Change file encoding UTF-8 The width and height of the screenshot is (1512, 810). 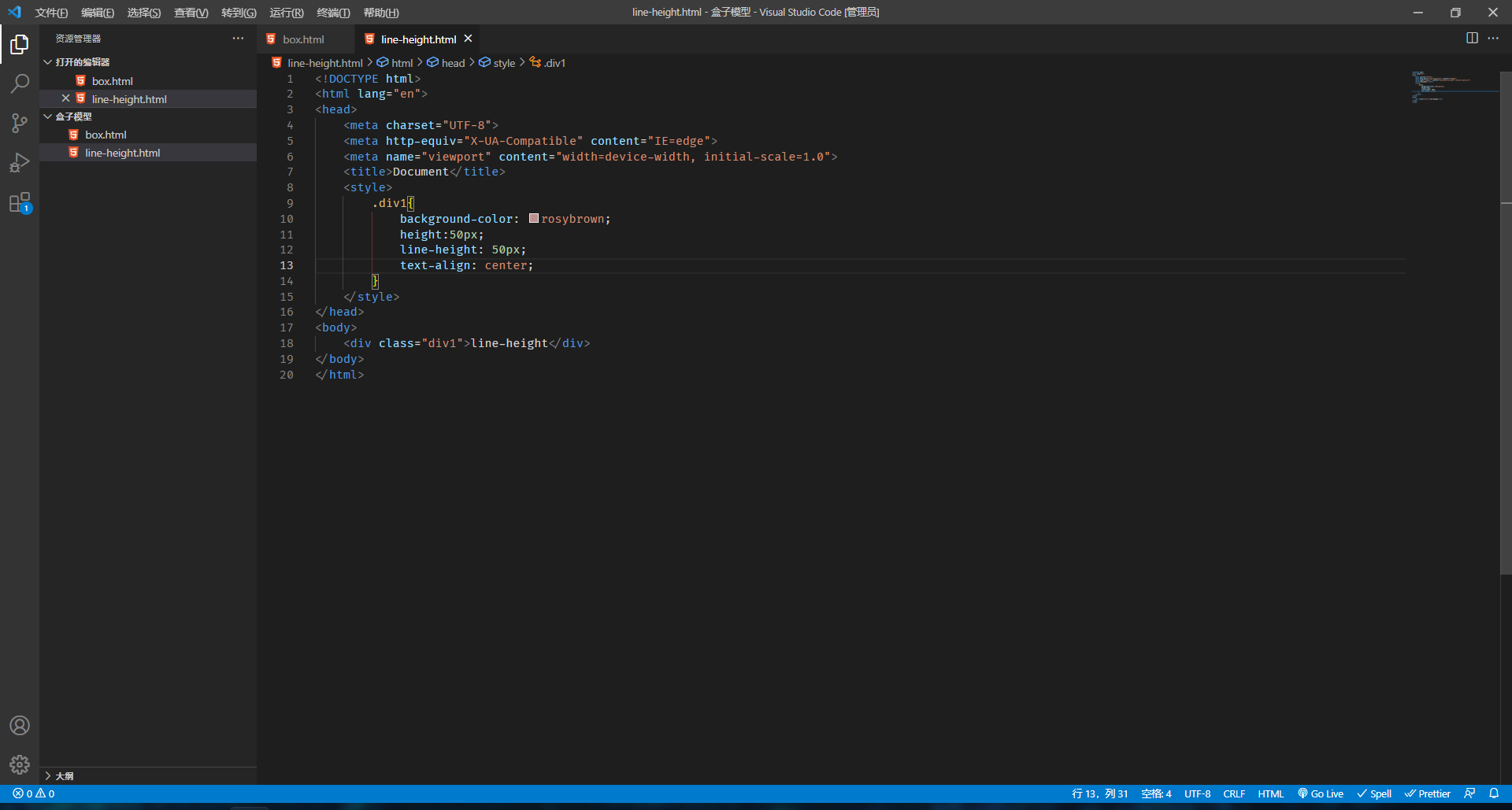[x=1197, y=793]
